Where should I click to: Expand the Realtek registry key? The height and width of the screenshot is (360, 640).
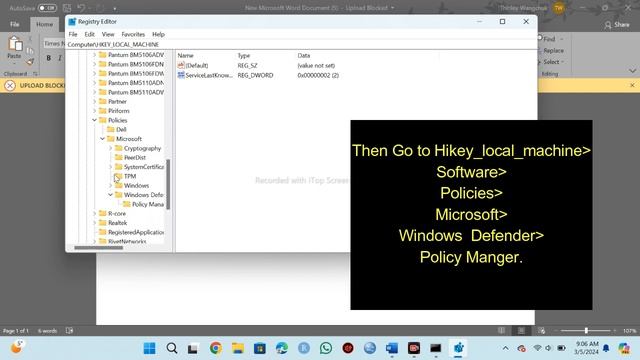coord(94,223)
